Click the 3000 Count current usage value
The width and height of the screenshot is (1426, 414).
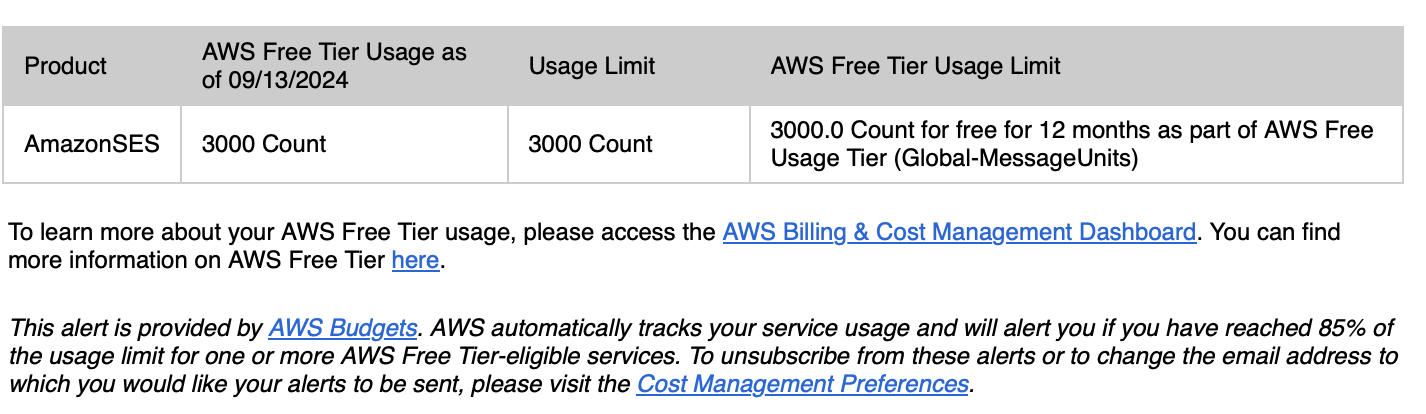point(264,144)
